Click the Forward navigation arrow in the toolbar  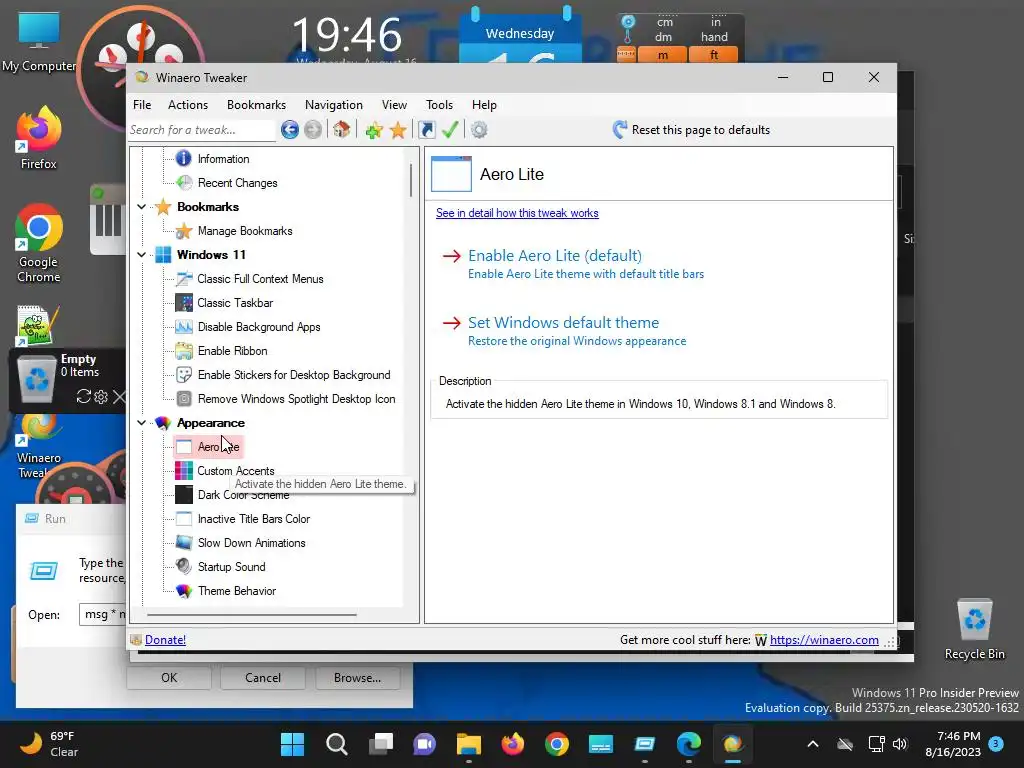313,130
